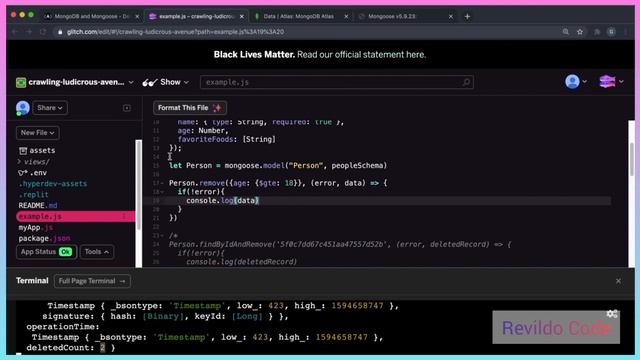Close the MongoDB Atlas browser tab
Screen dimensions: 640x360
(346, 16)
